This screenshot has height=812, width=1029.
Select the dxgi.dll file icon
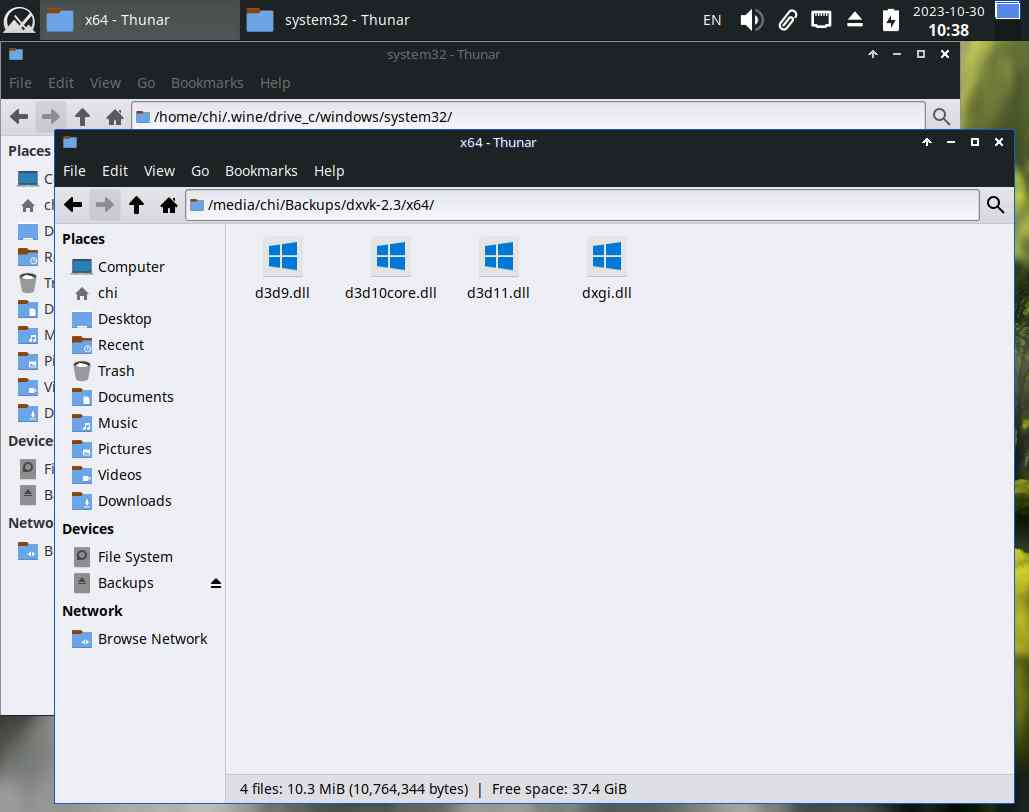pos(606,257)
